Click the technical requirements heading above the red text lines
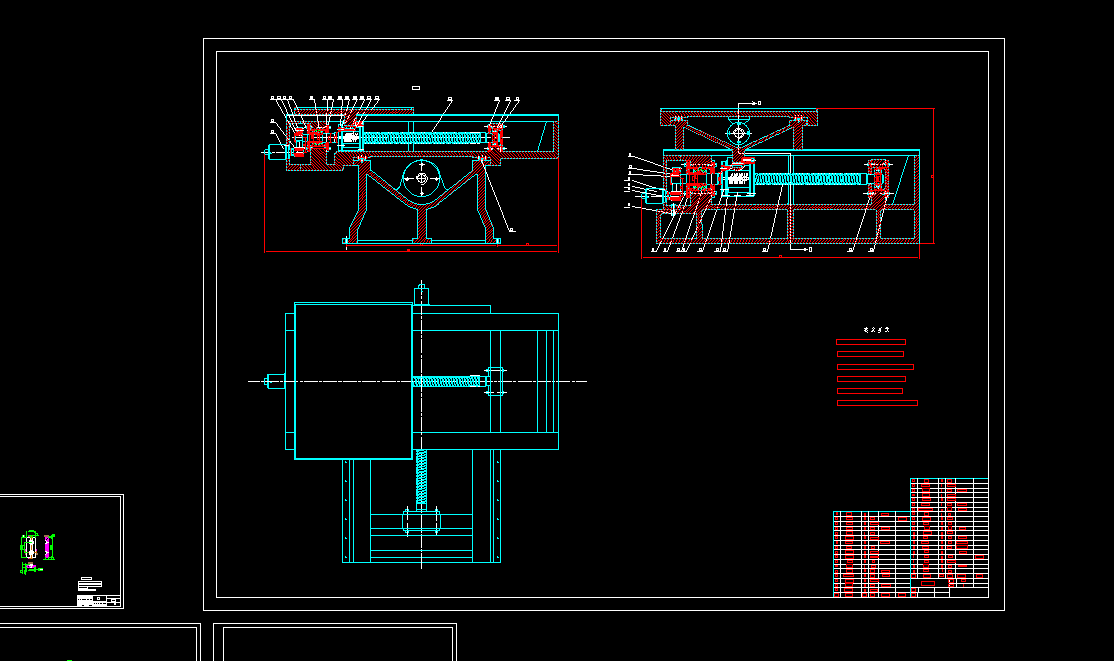This screenshot has width=1114, height=661. coord(876,330)
